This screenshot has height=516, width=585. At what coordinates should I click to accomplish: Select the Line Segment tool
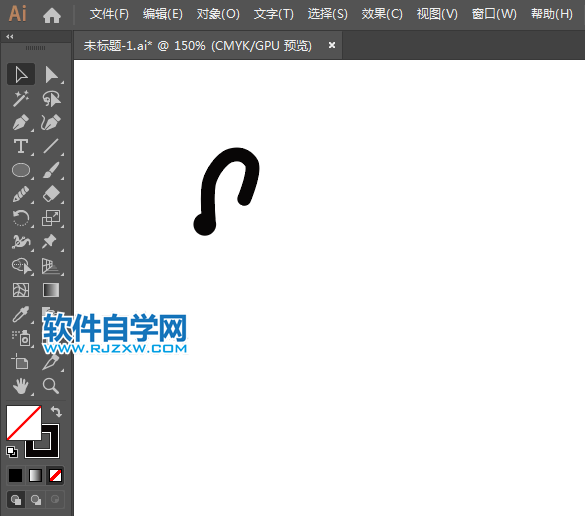(51, 146)
